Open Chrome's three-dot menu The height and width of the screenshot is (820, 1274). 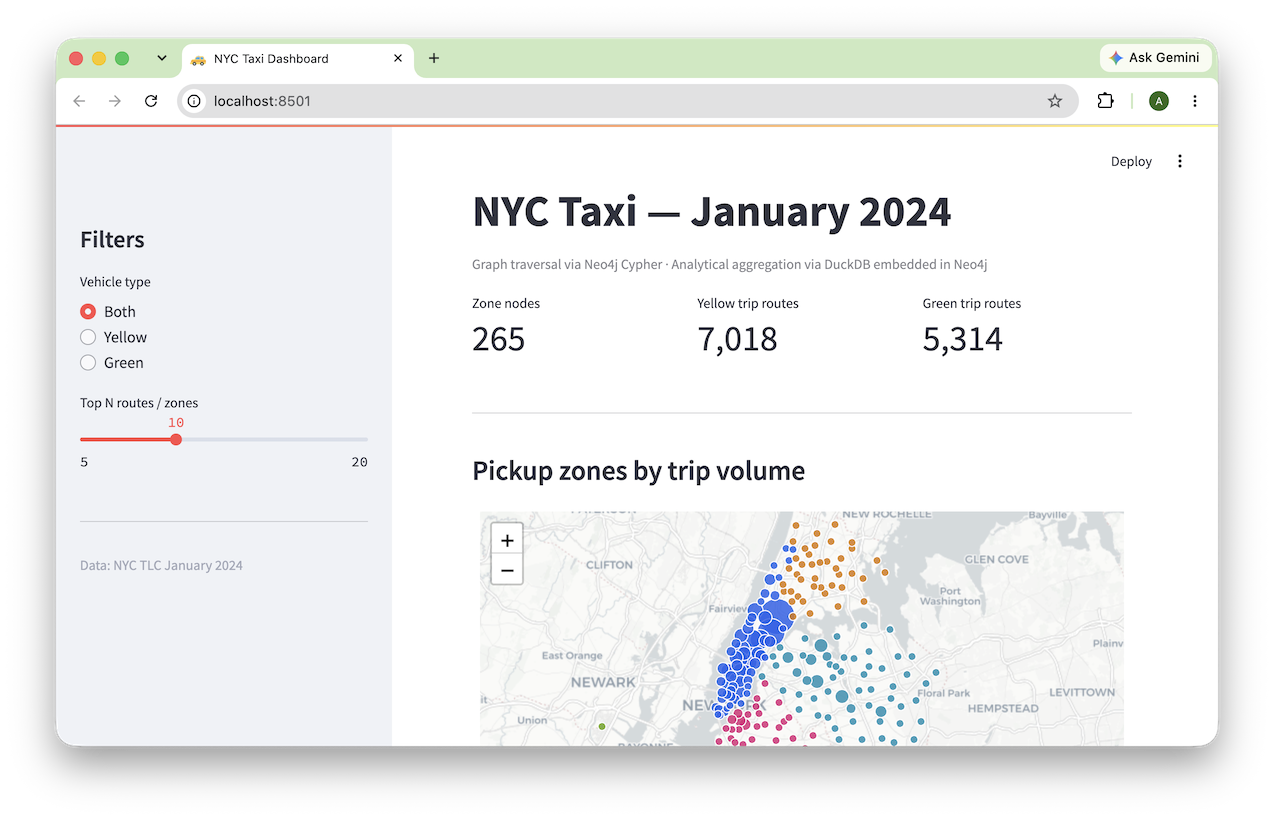(x=1195, y=101)
